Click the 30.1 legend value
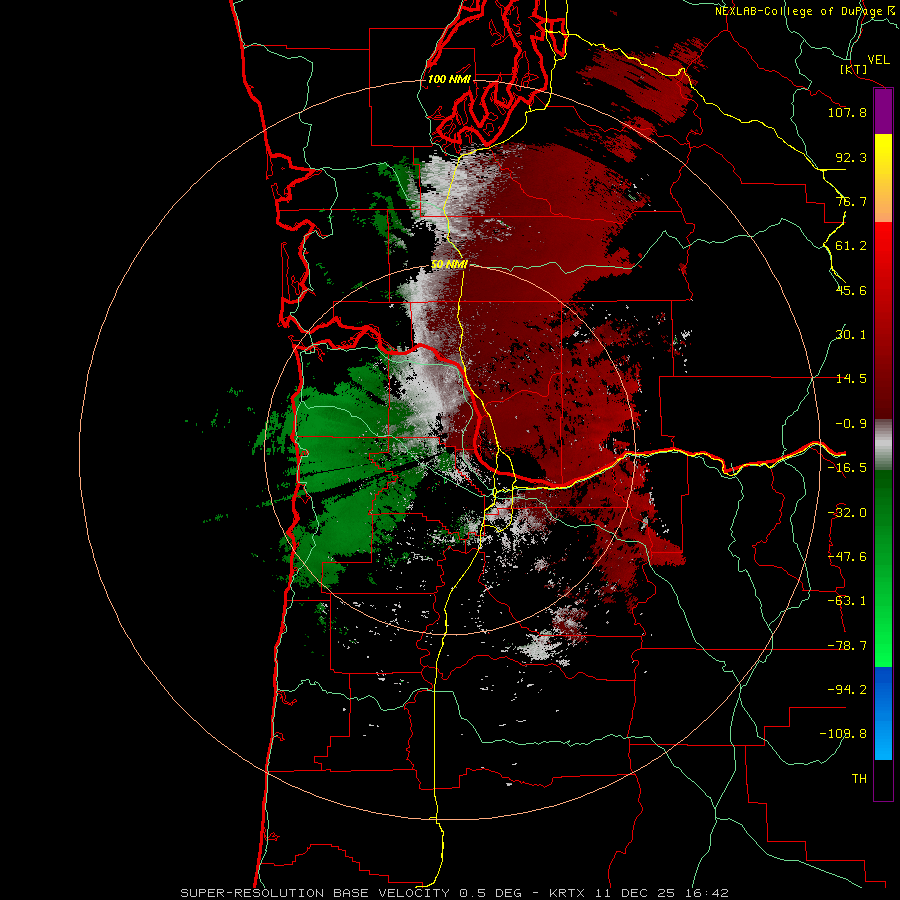The width and height of the screenshot is (900, 900). [851, 335]
